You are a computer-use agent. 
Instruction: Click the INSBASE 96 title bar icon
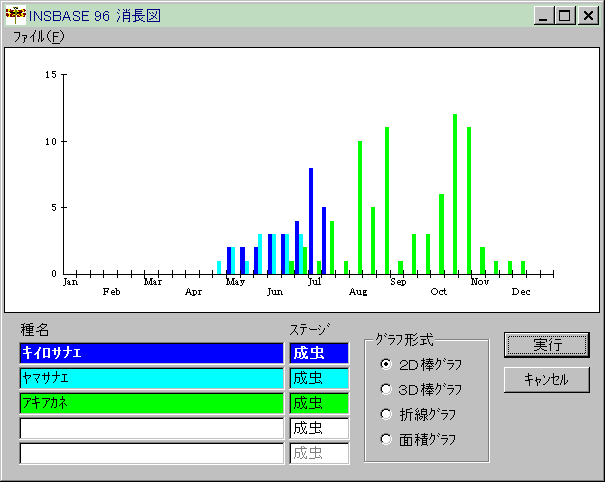tap(15, 15)
